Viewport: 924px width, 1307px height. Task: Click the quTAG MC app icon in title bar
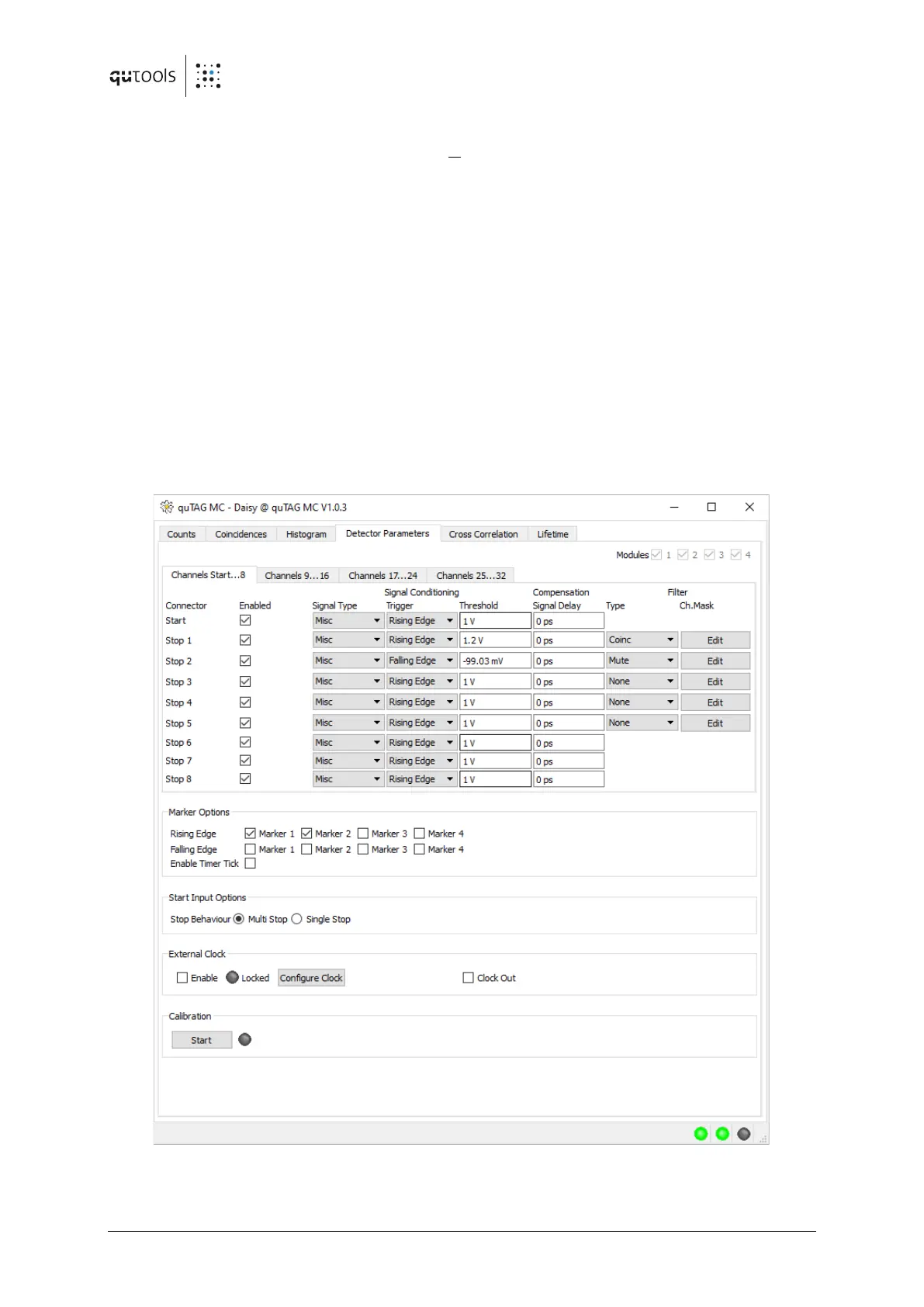tap(166, 507)
